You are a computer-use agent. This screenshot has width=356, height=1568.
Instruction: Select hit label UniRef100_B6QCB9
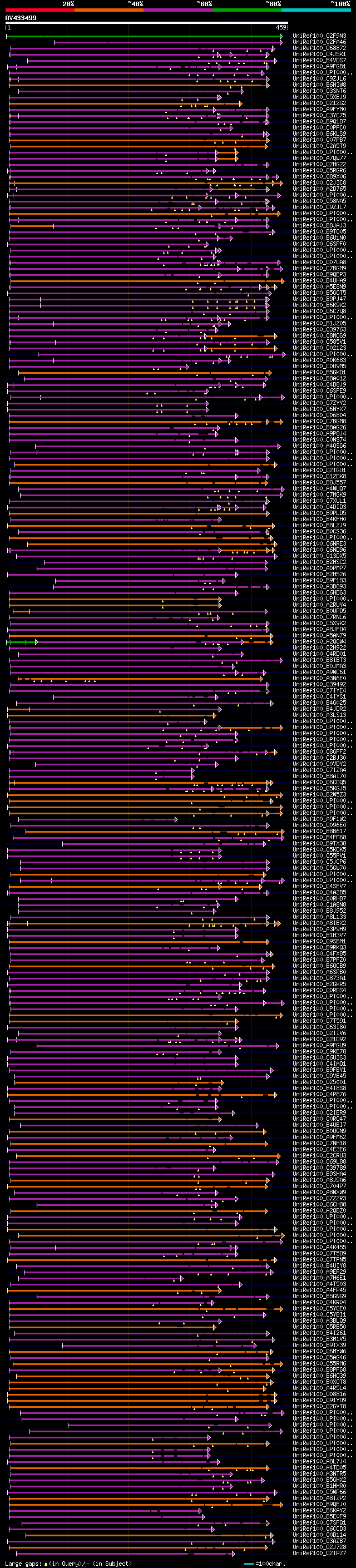tap(319, 966)
